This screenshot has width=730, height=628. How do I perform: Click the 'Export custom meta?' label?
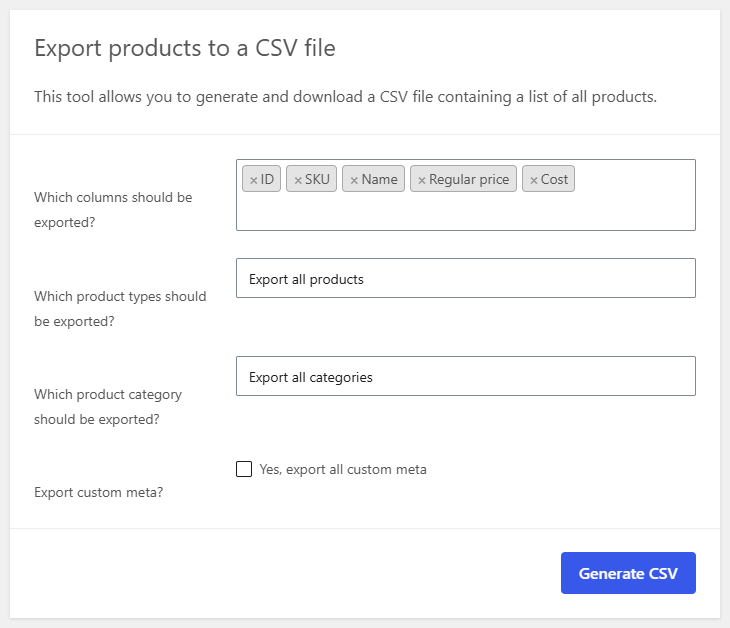[99, 493]
